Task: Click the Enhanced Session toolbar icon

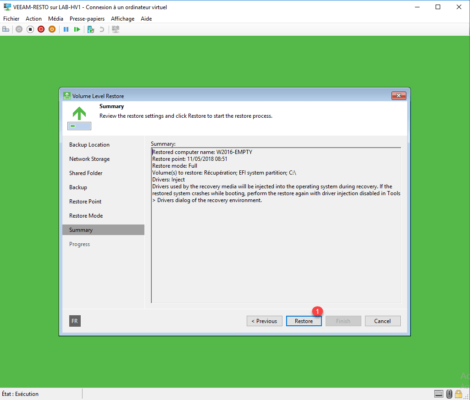Action: pos(115,29)
